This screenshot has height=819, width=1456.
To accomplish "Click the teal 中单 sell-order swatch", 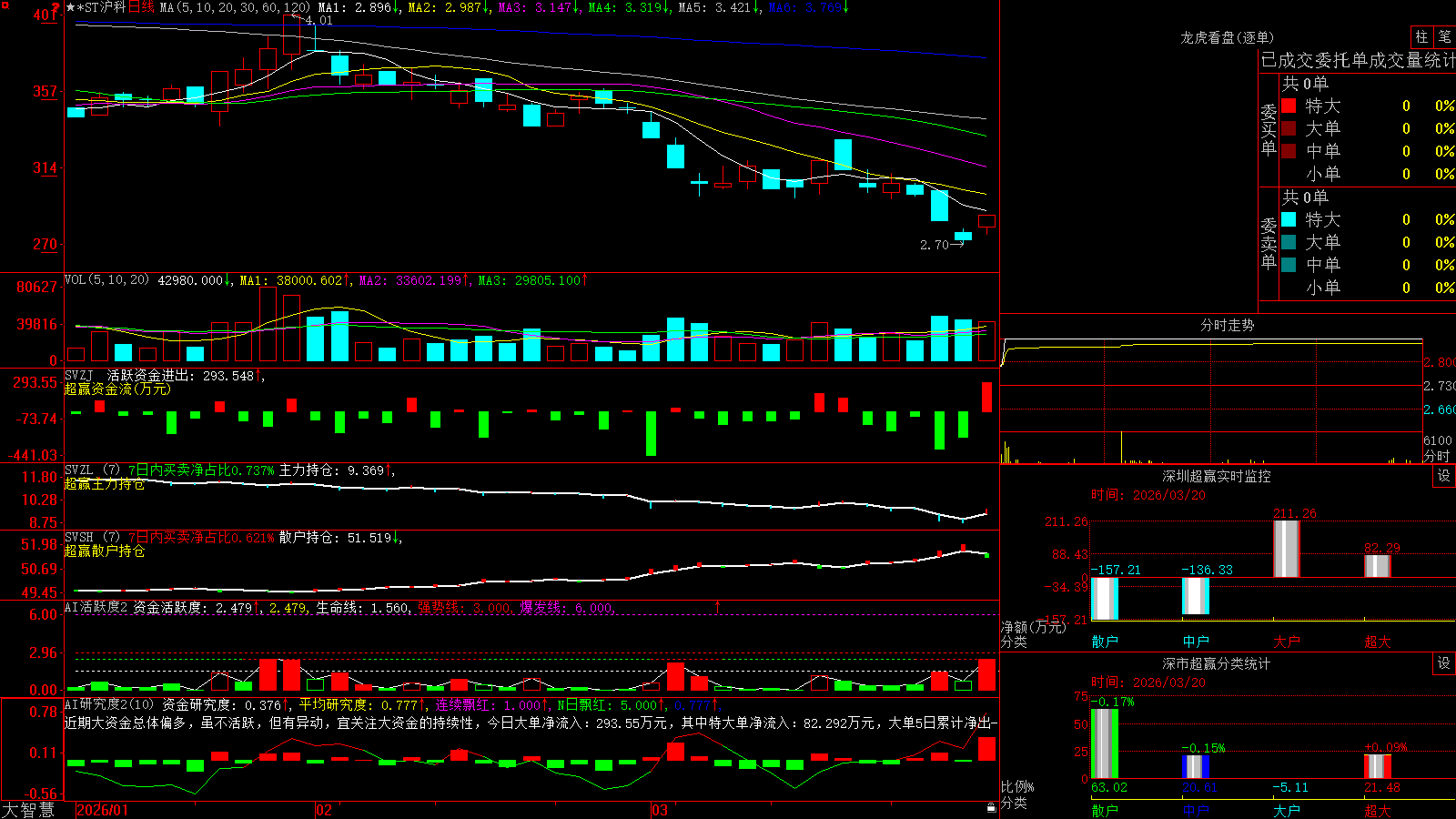I will (1289, 265).
